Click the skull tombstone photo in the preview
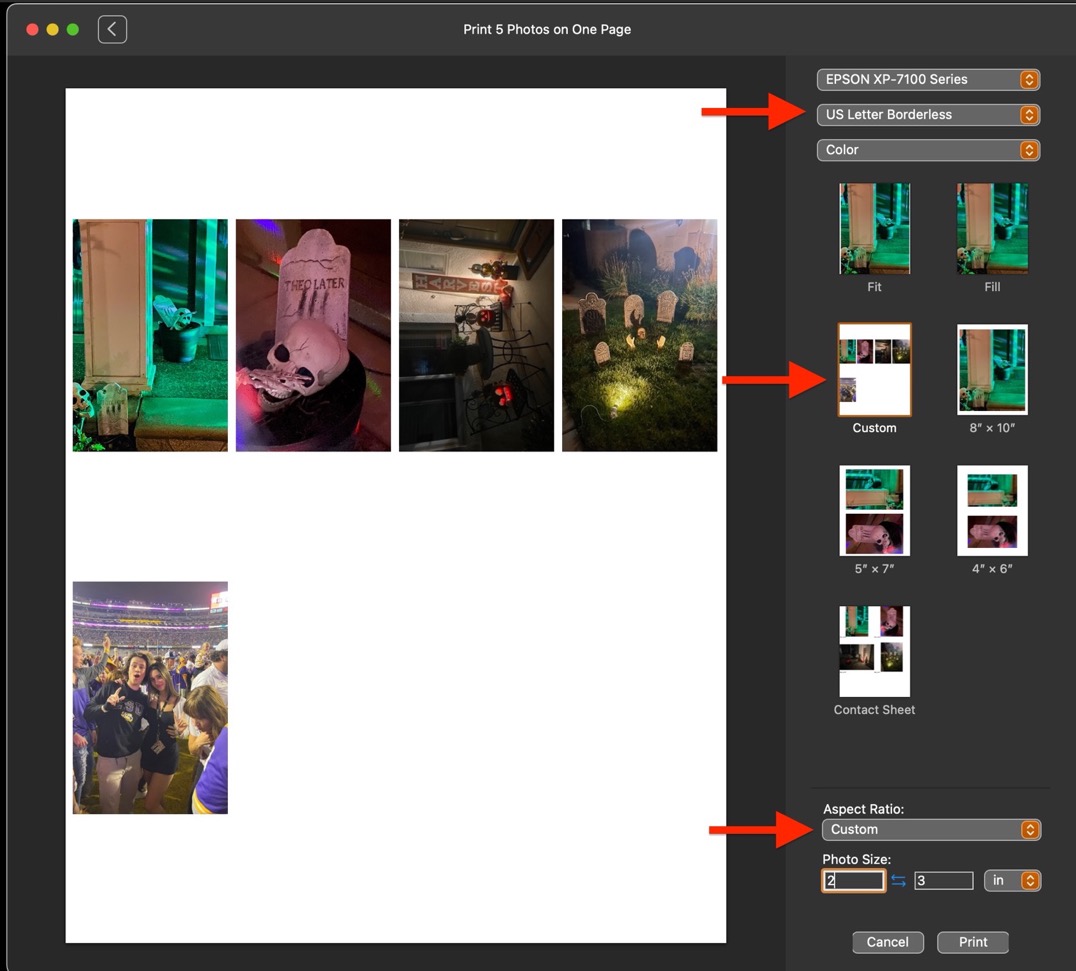Image resolution: width=1076 pixels, height=971 pixels. click(313, 334)
